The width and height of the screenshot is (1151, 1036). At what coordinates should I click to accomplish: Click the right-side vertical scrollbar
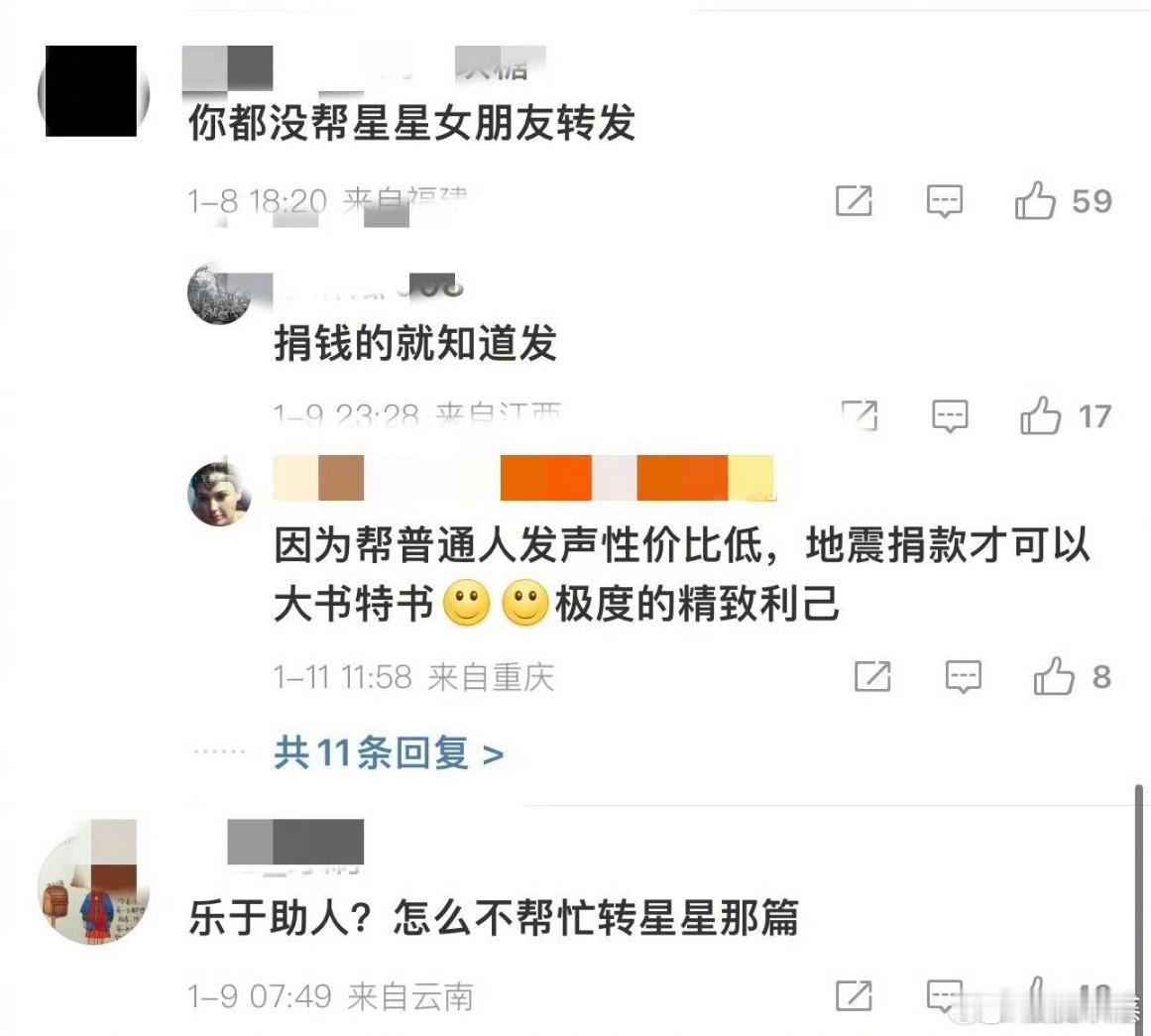click(1138, 899)
